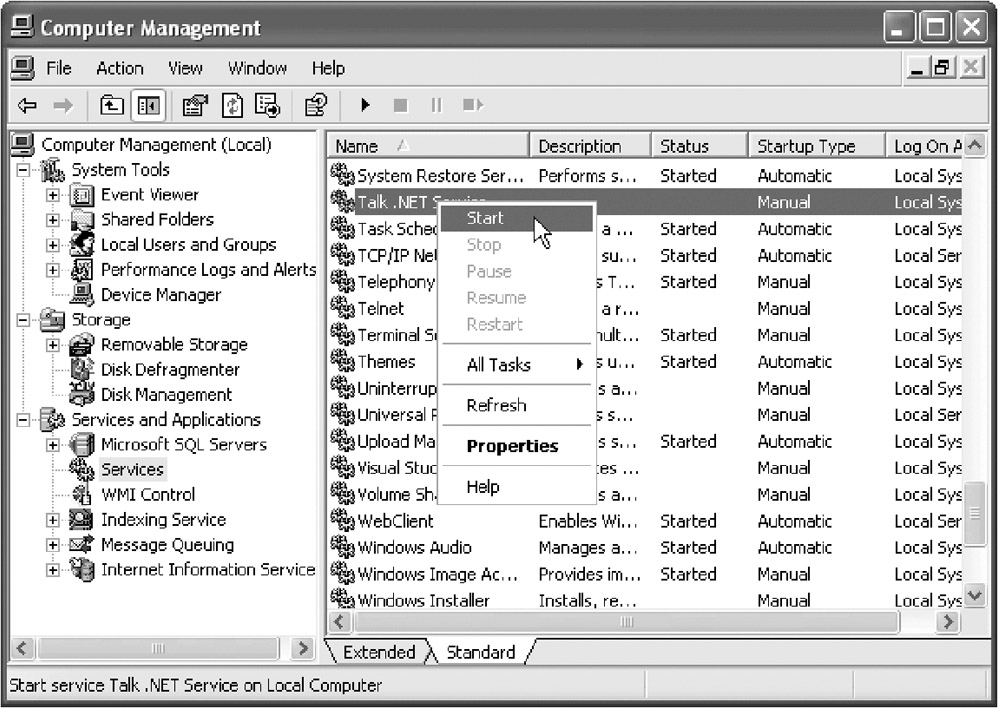
Task: Choose Start in the context menu
Action: (x=485, y=218)
